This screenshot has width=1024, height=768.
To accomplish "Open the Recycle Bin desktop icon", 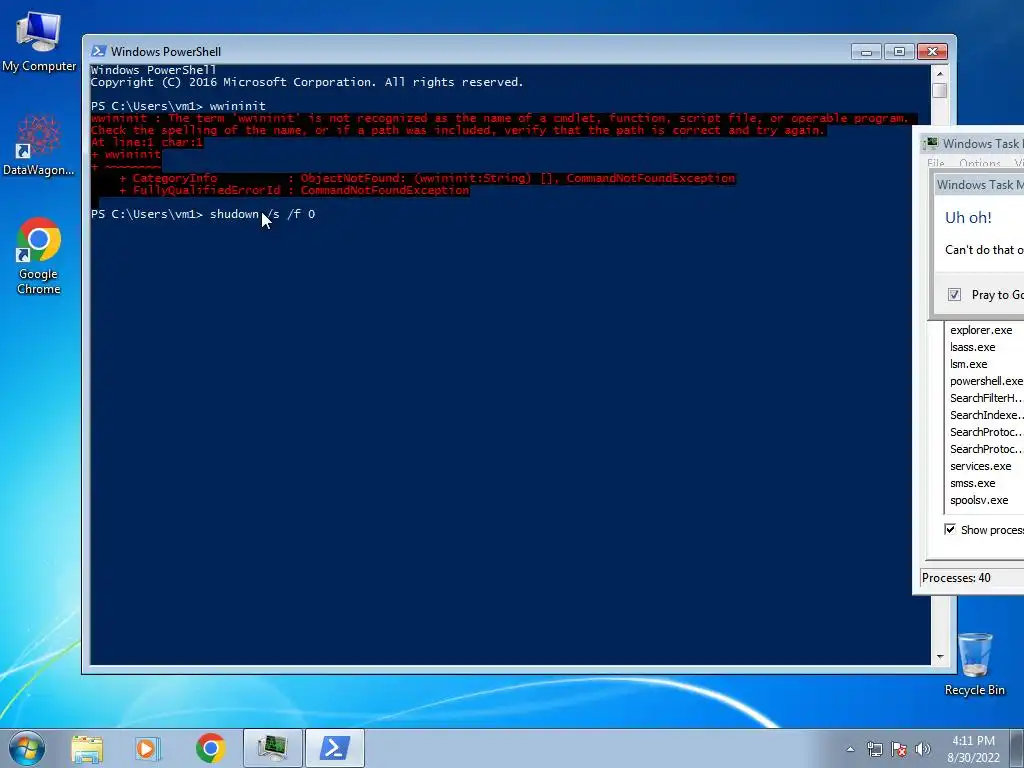I will coord(974,664).
